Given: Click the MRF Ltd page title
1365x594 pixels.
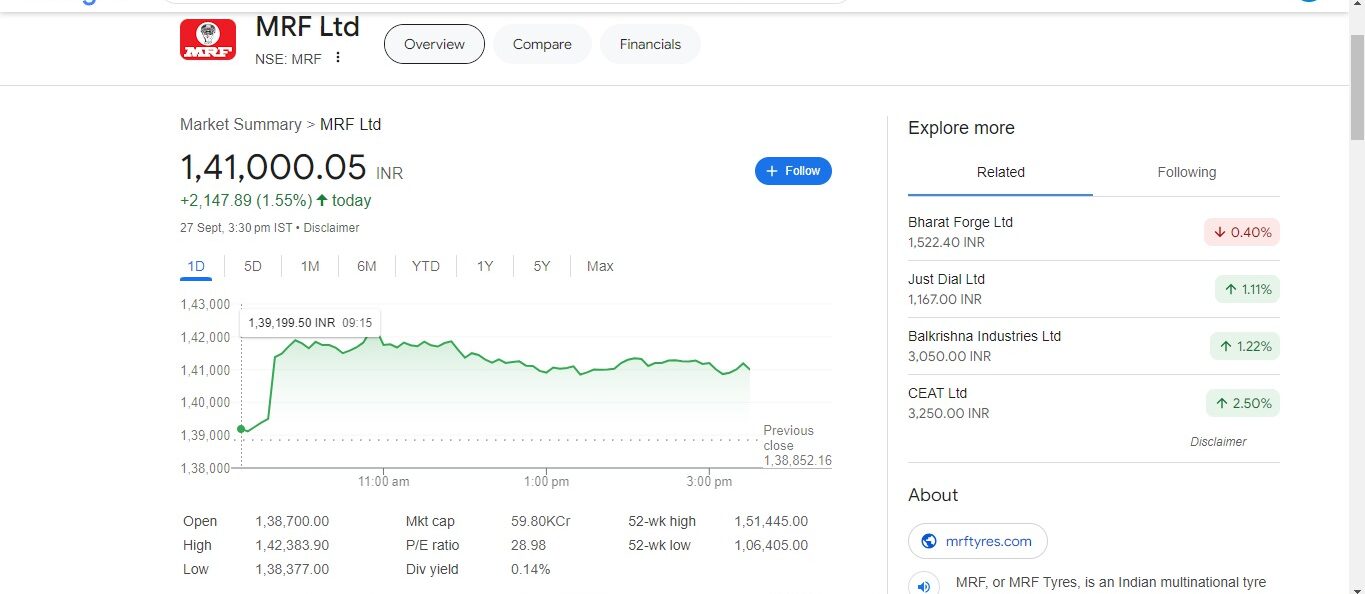Looking at the screenshot, I should point(308,26).
